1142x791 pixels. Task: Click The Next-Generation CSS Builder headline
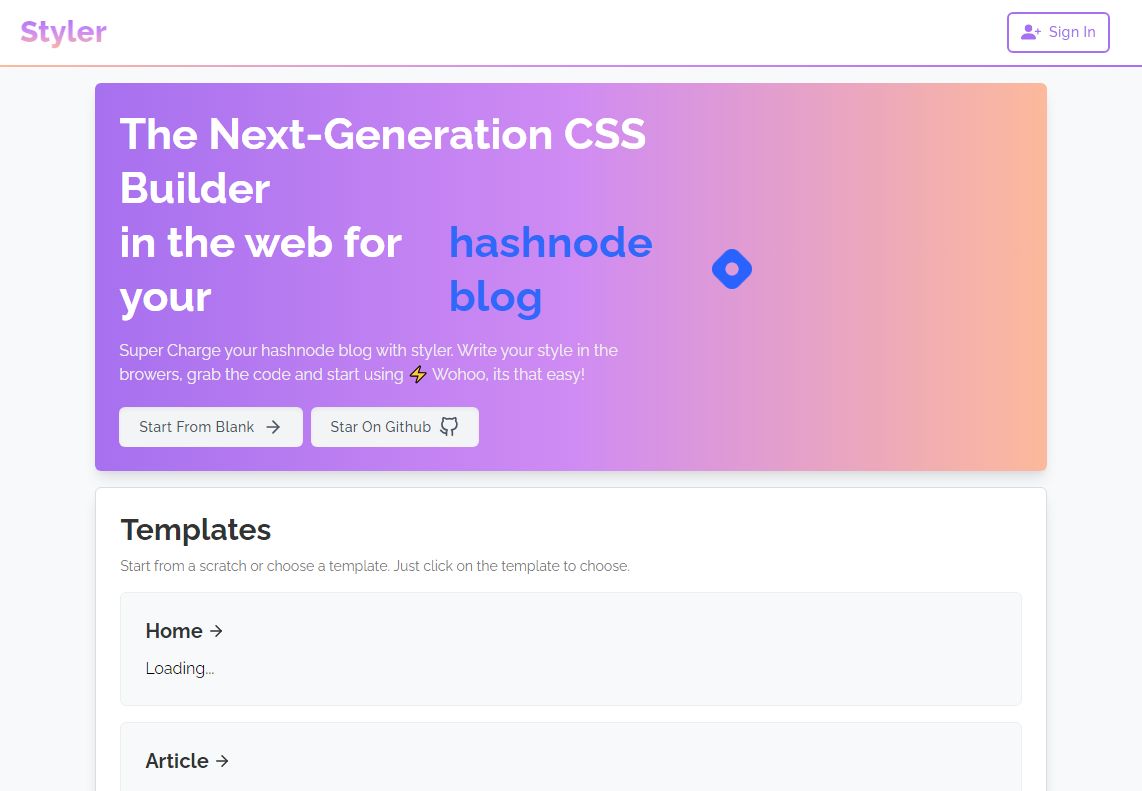click(383, 161)
